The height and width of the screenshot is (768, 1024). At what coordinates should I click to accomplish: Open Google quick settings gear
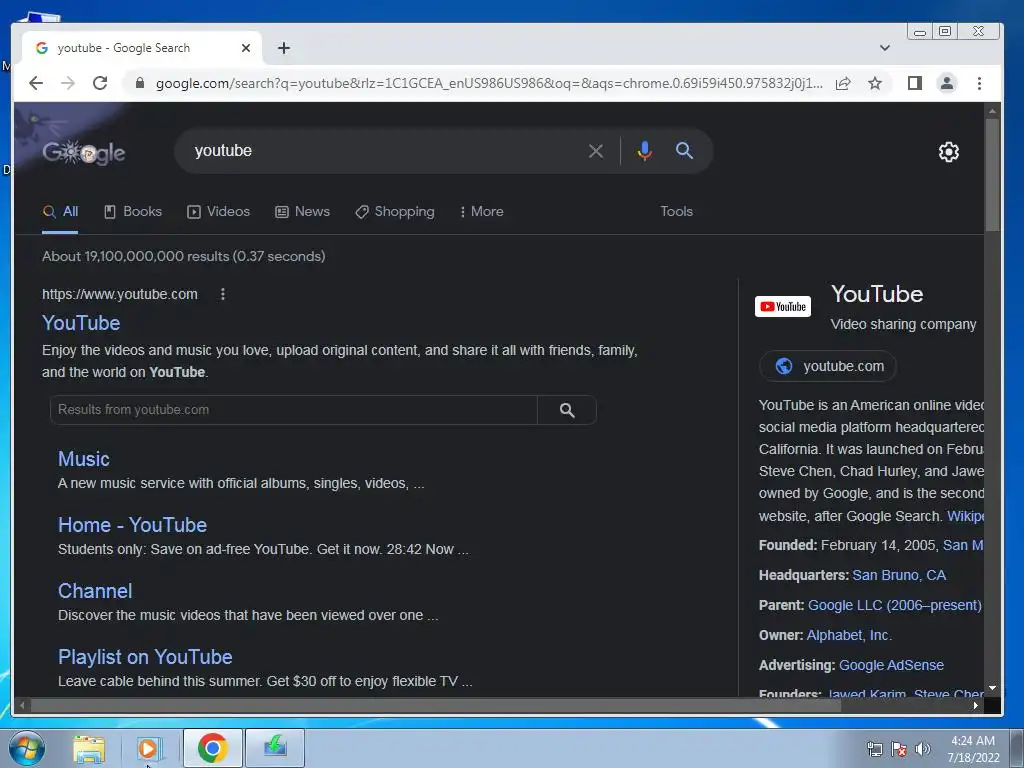pos(949,152)
